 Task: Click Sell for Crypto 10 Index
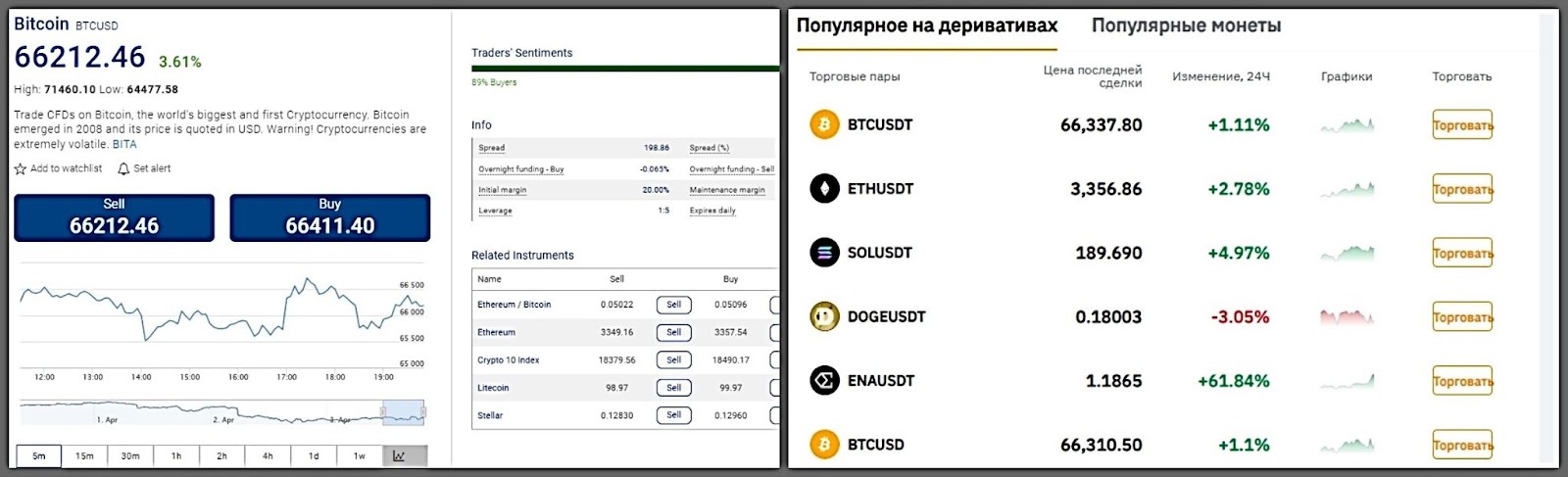pos(674,360)
